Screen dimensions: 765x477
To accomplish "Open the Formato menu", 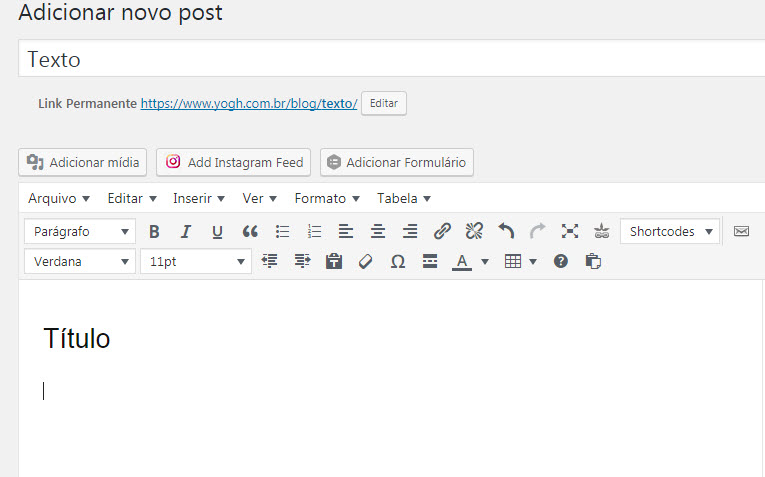I will (x=327, y=199).
